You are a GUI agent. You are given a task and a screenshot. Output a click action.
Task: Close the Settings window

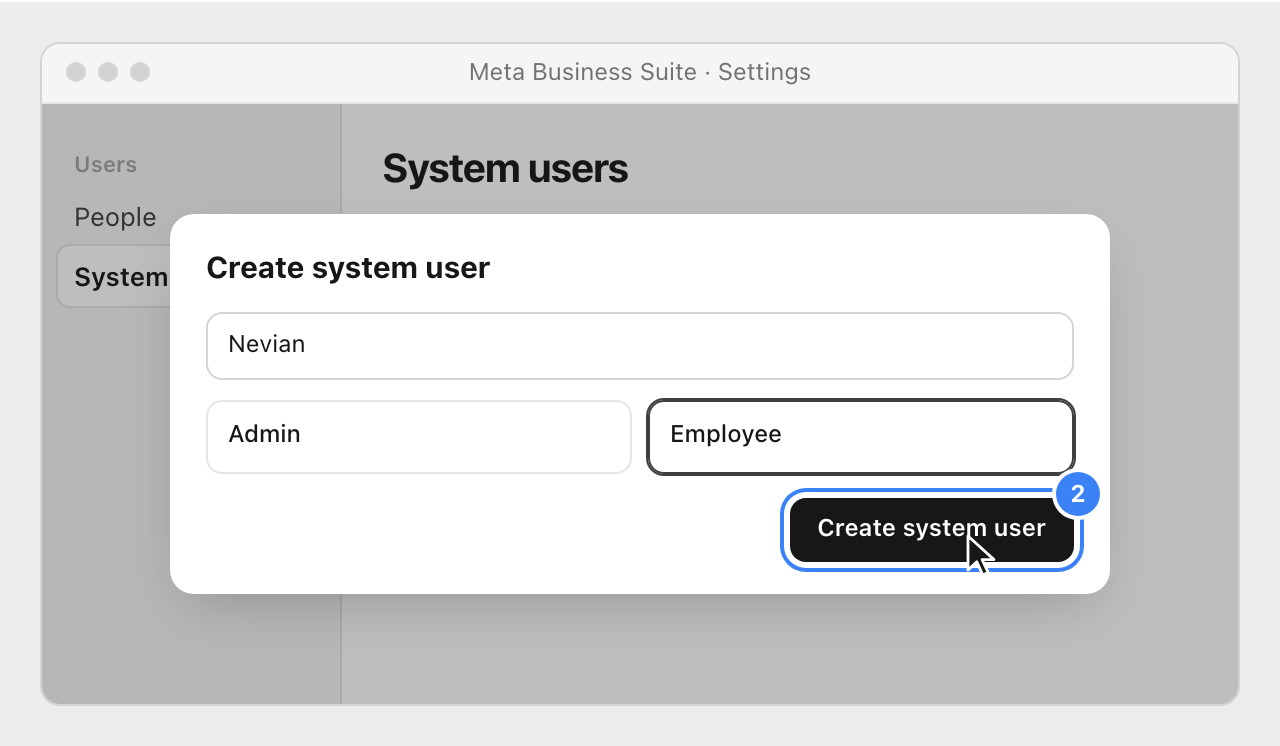(x=76, y=72)
